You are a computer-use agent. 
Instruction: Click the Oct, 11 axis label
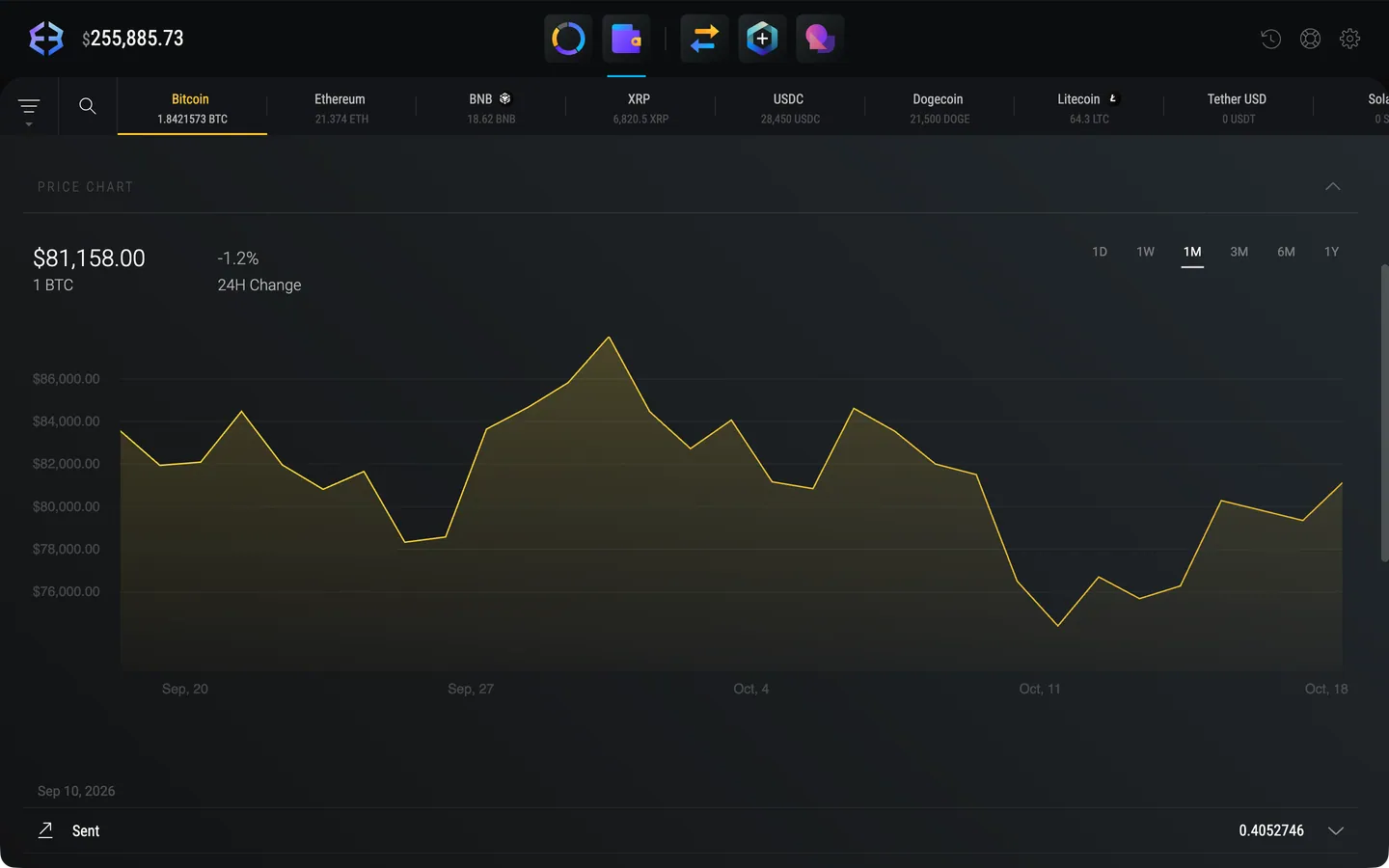coord(1040,689)
